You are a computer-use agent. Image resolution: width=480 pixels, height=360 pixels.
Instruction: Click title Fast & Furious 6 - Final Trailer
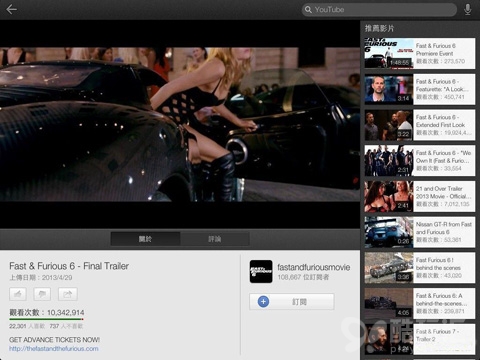click(x=69, y=266)
